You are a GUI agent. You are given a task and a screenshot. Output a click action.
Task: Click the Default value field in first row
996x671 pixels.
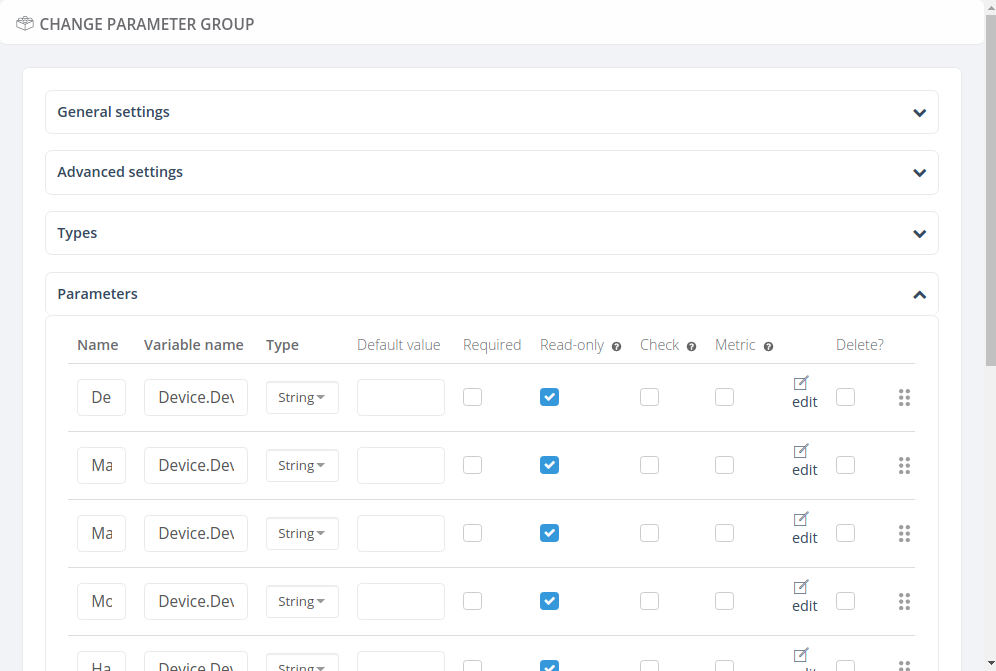[x=400, y=398]
